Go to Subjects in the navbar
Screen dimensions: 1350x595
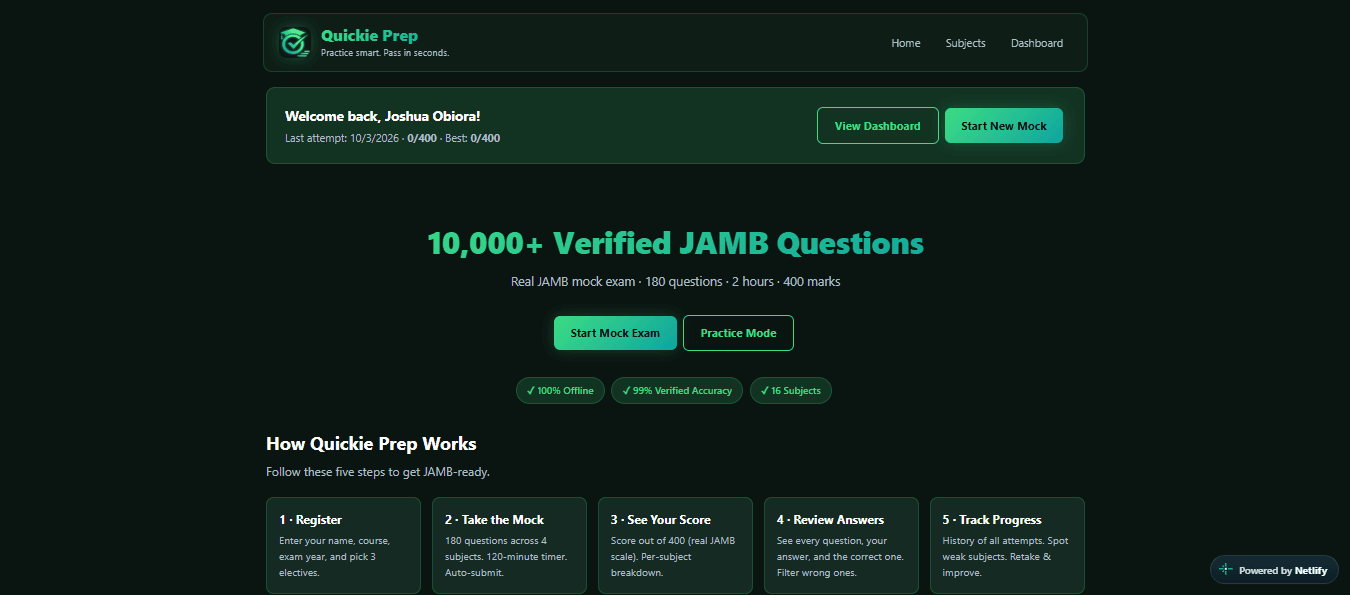(966, 43)
